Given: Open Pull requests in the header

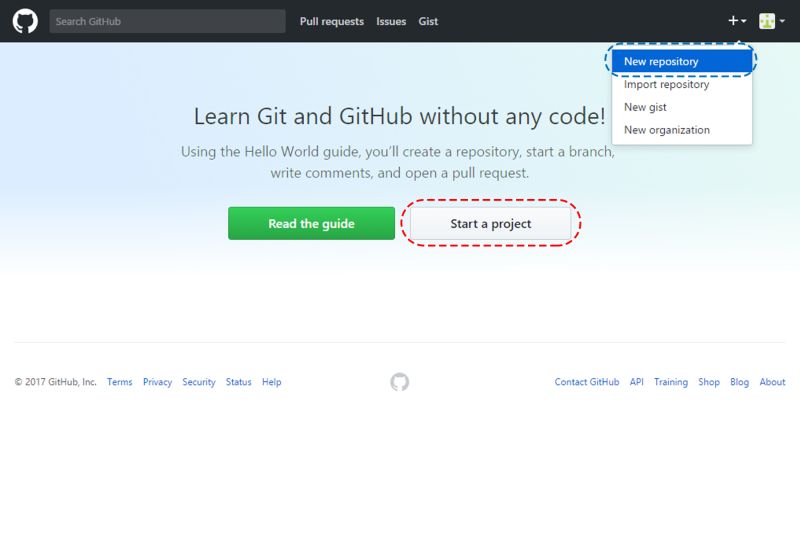Looking at the screenshot, I should (x=332, y=21).
